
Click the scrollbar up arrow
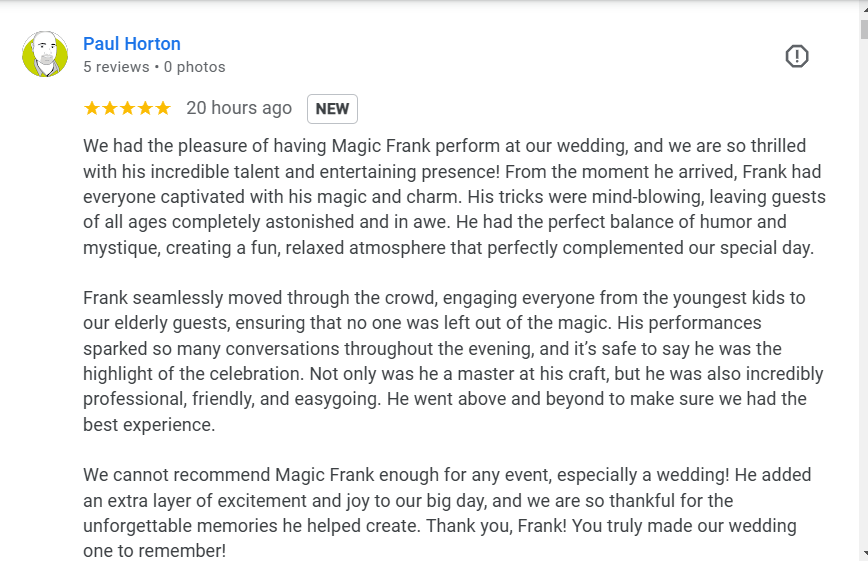pyautogui.click(x=862, y=6)
